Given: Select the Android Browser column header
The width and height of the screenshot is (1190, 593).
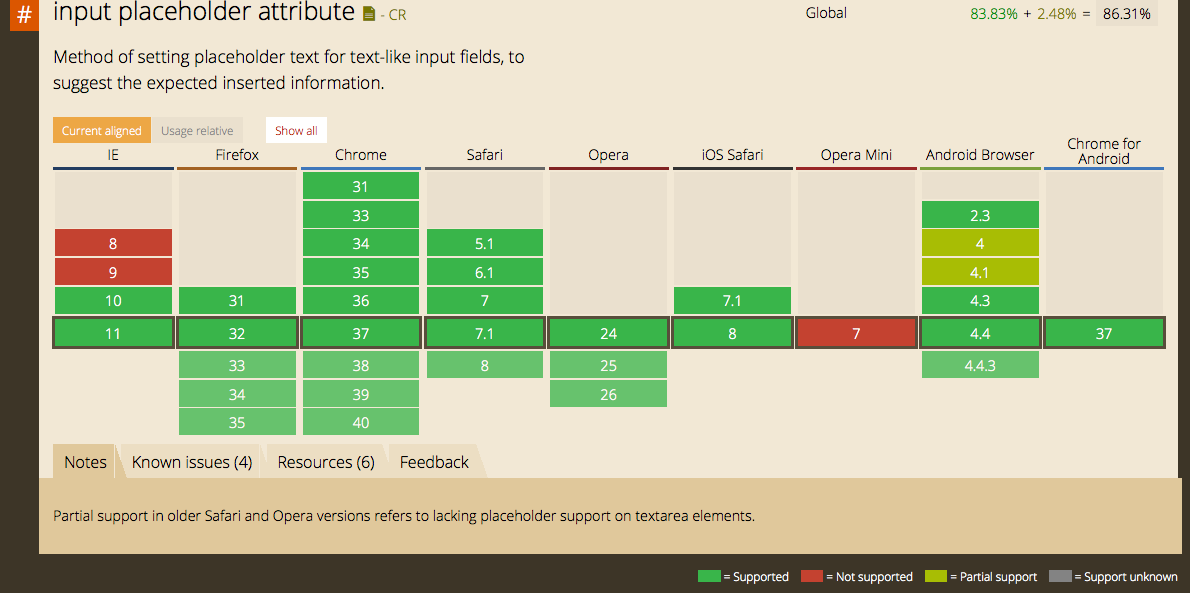Looking at the screenshot, I should click(980, 156).
